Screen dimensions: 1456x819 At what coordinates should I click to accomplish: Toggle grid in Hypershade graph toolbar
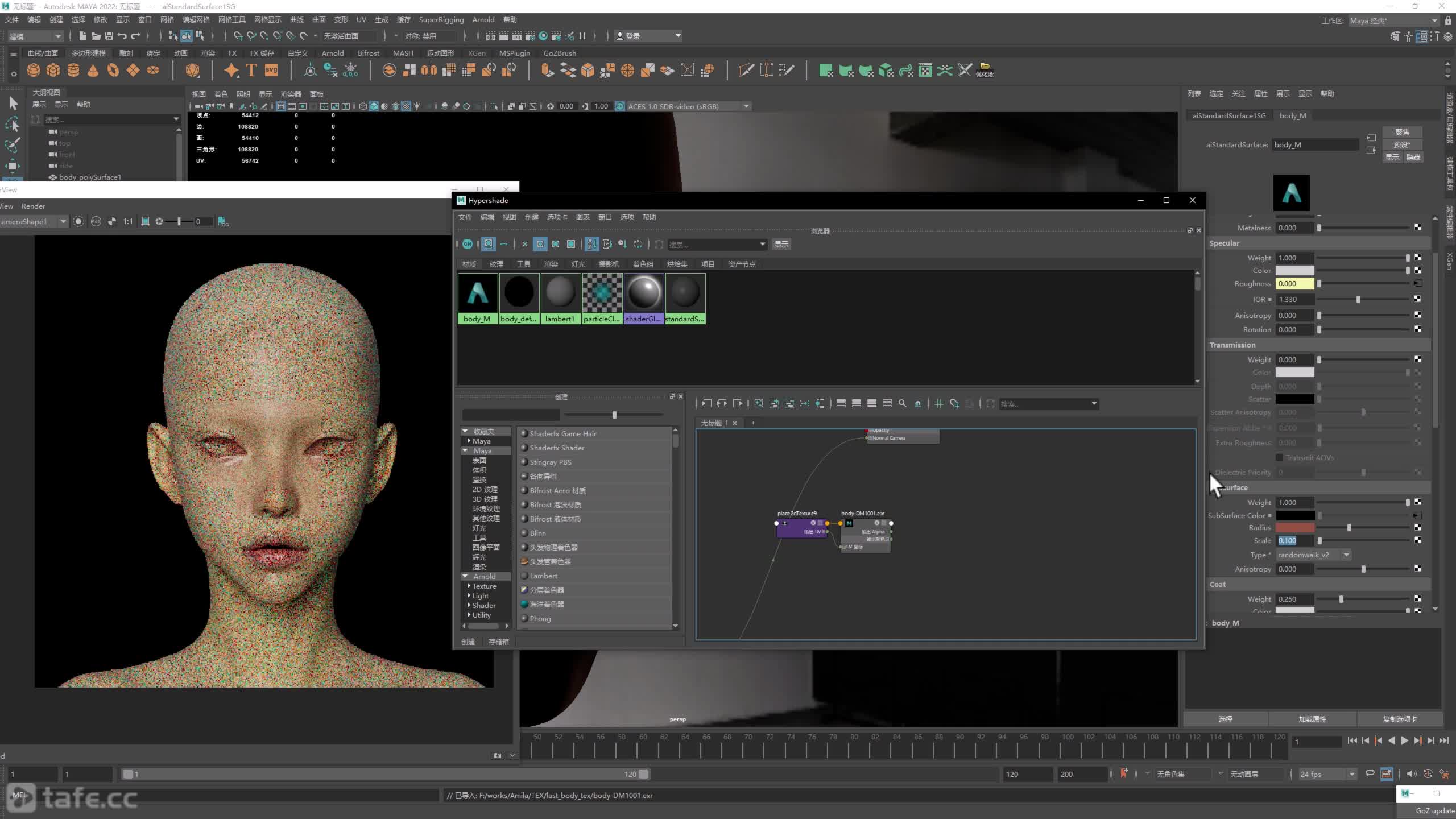point(939,403)
